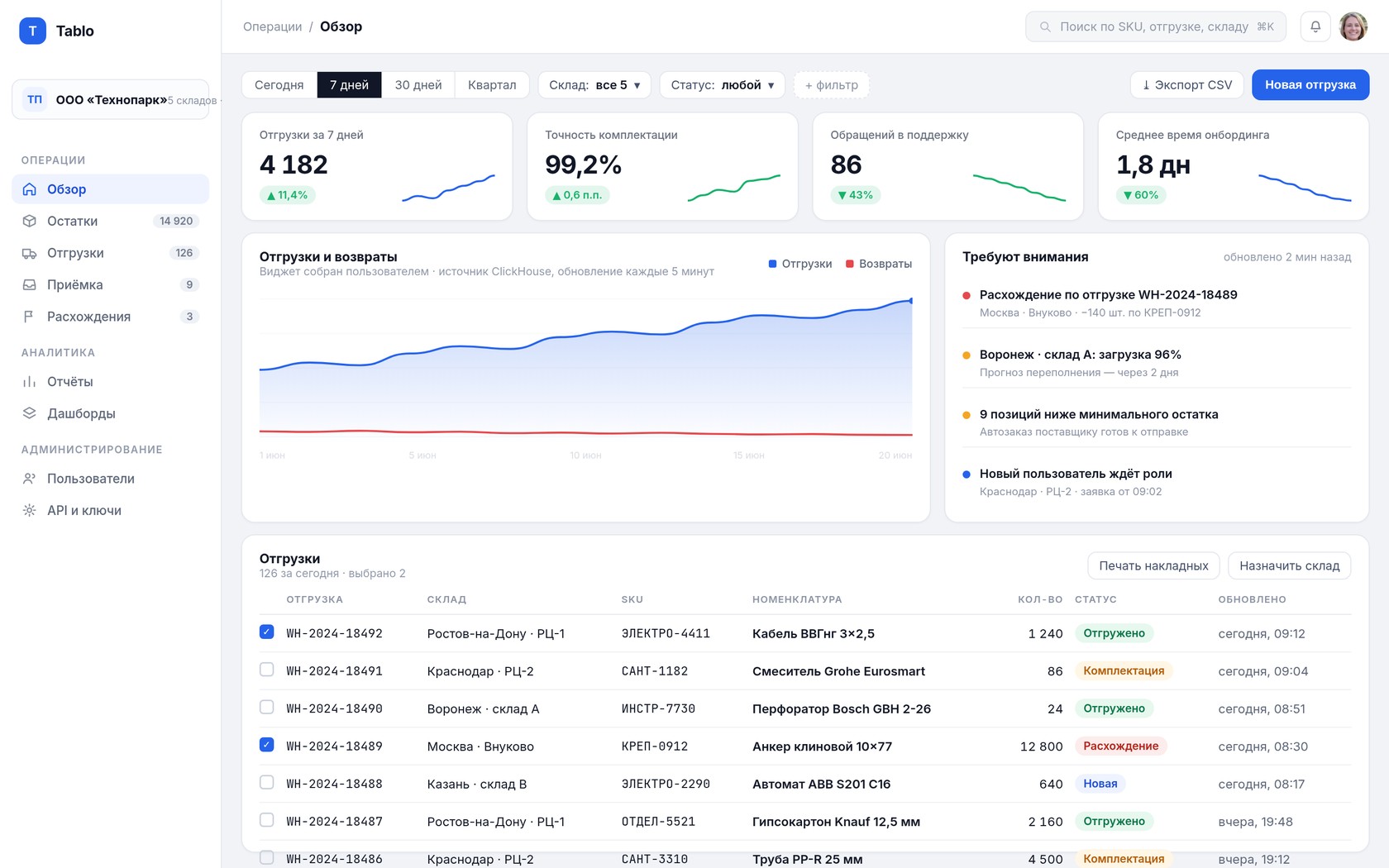
Task: Select the WH-2024-18488 shipment checkbox
Action: (x=266, y=782)
